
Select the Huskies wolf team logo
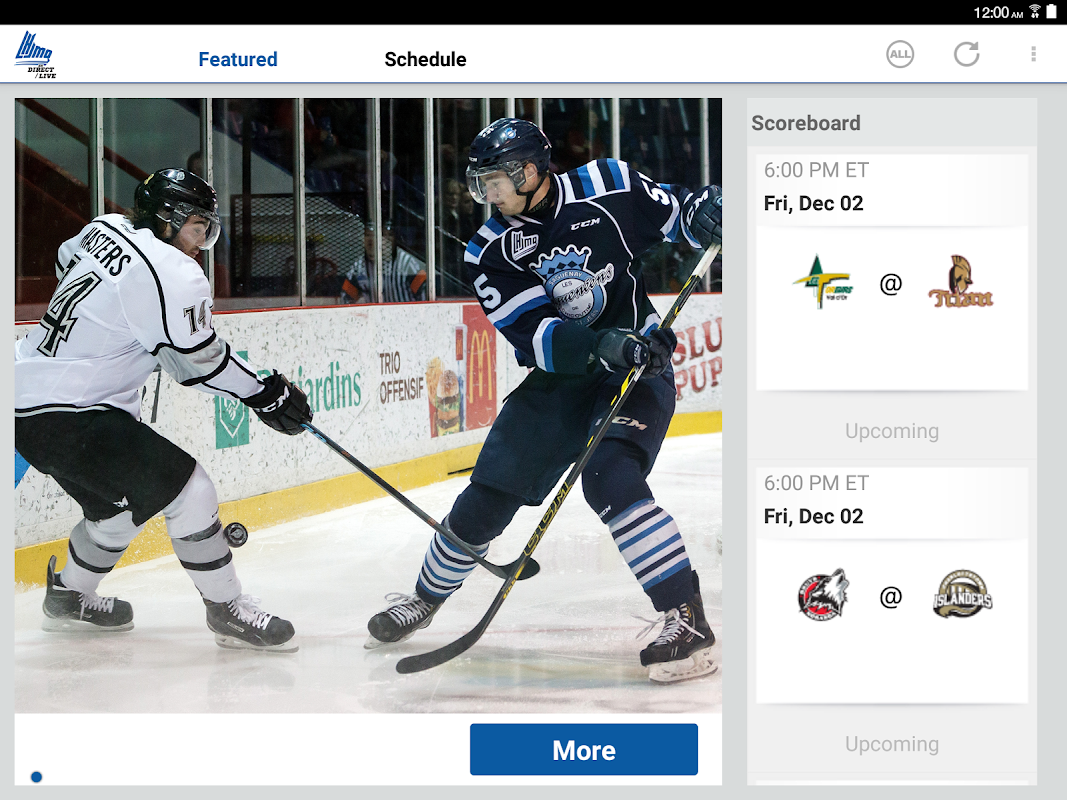pyautogui.click(x=823, y=595)
